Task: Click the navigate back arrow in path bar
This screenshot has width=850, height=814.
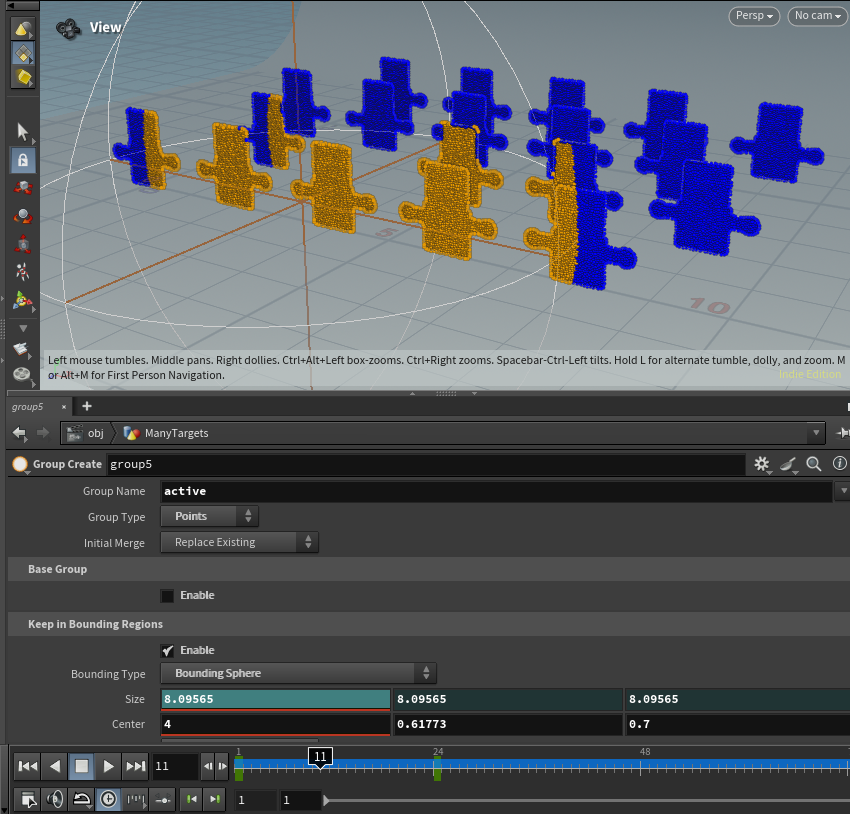Action: point(19,433)
